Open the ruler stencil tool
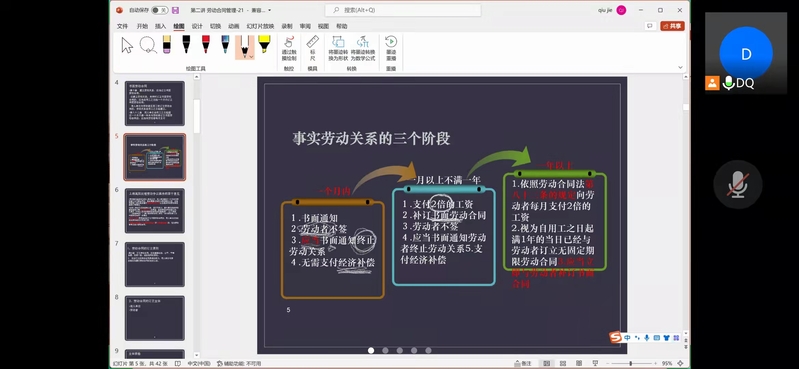Viewport: 799px width, 369px height. 312,48
